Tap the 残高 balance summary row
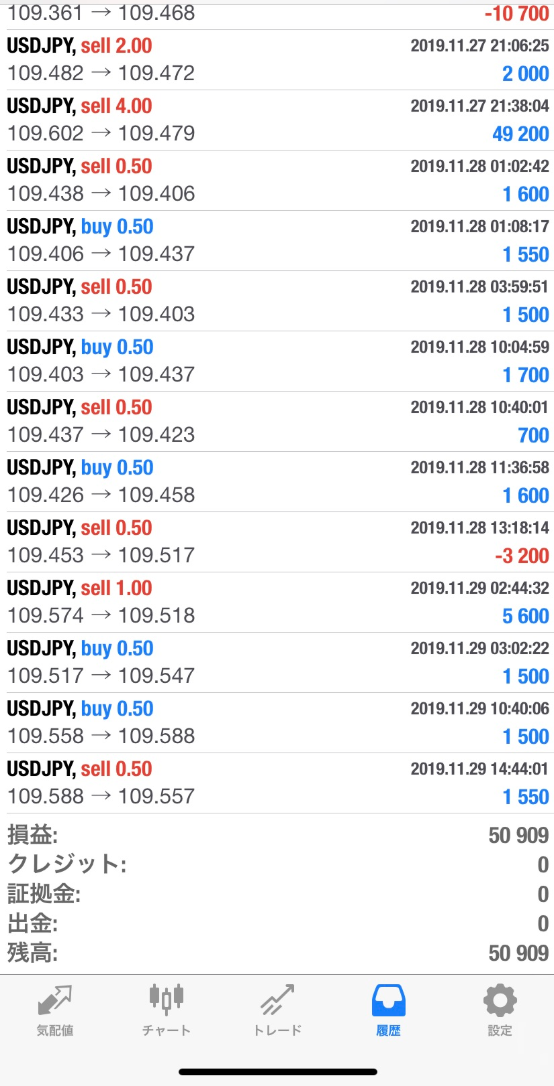Viewport: 554px width, 1086px height. [x=277, y=953]
